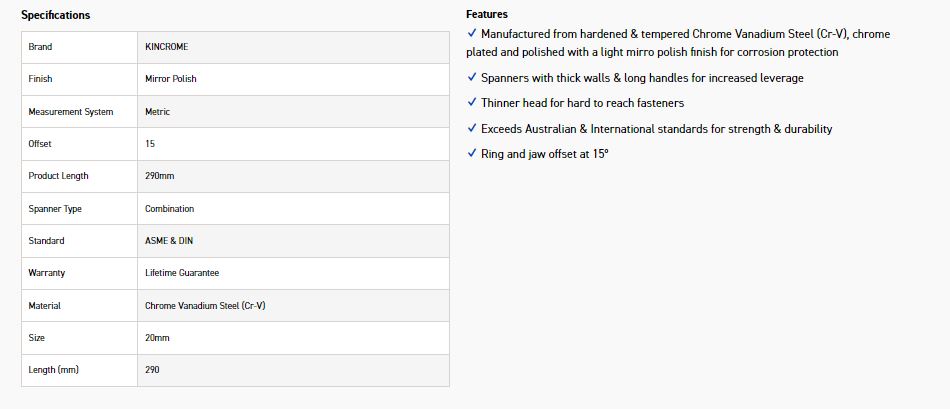Click the Metric measurement system value

tap(157, 112)
